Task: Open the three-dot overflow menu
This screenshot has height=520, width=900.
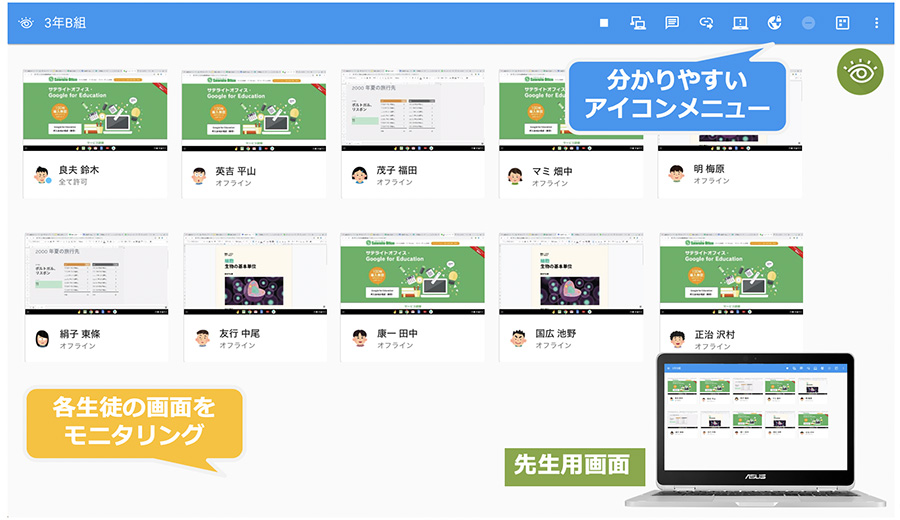Action: pos(876,22)
